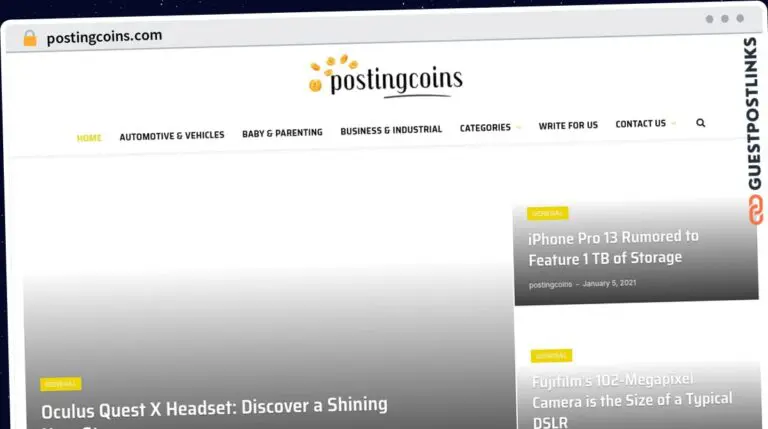768x429 pixels.
Task: Open Baby & Parenting menu item
Action: [x=282, y=133]
